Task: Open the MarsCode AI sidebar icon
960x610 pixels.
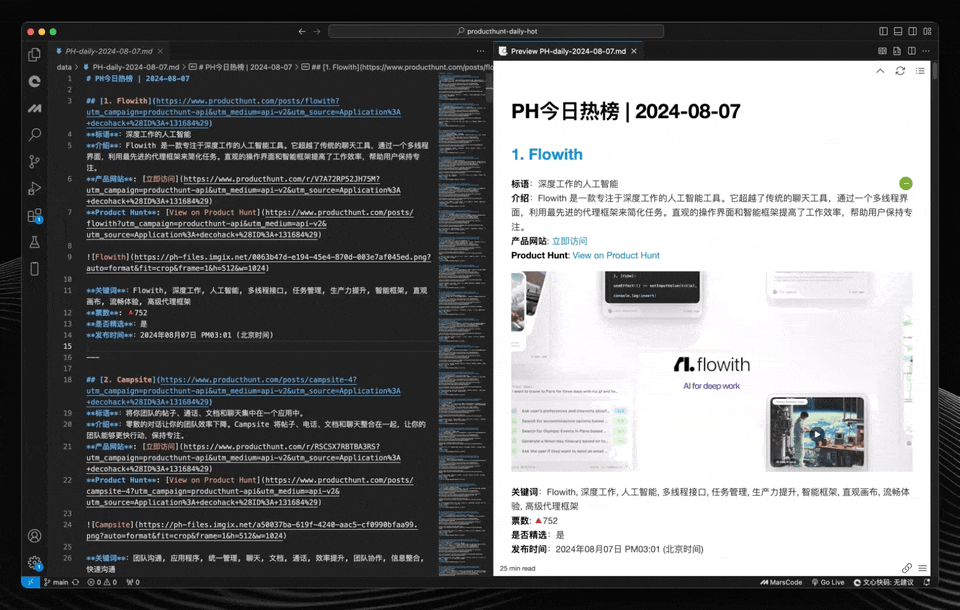Action: (33, 108)
